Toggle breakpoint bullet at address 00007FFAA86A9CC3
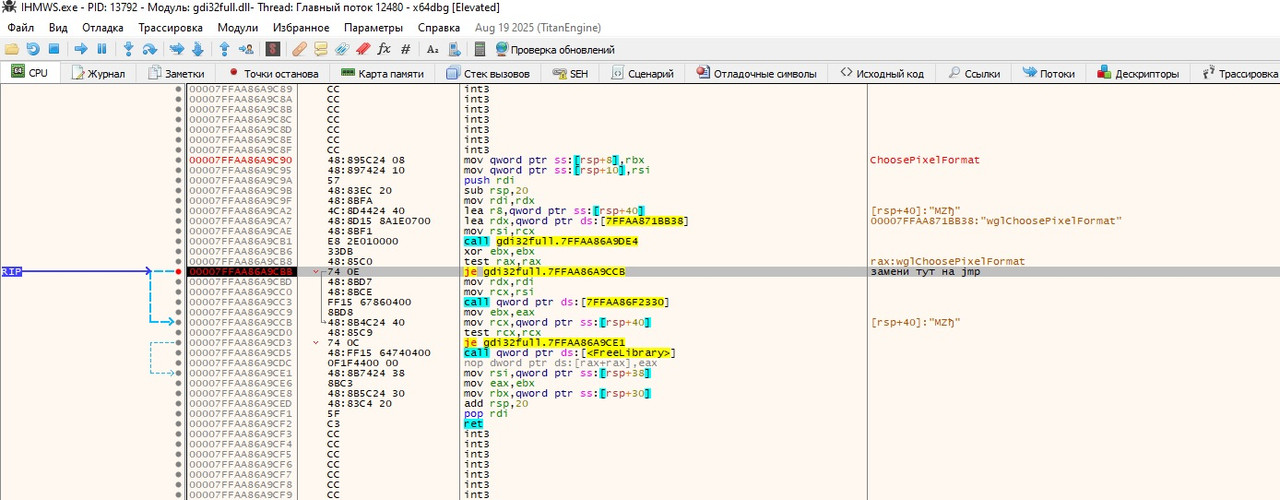 tap(179, 302)
